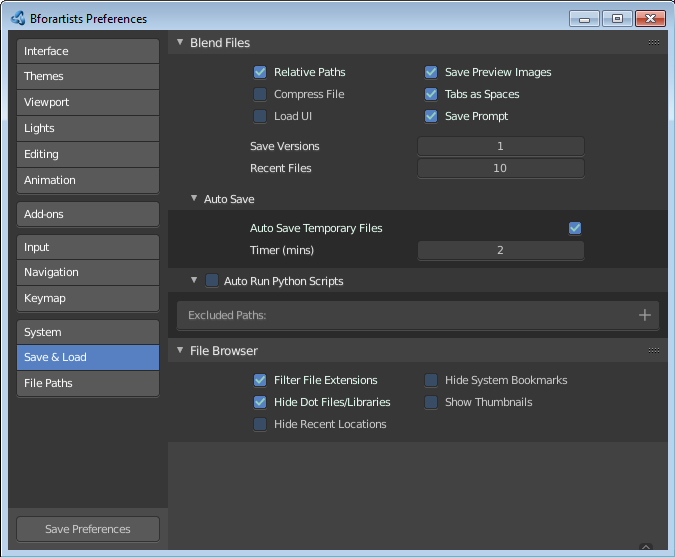This screenshot has height=557, width=675.
Task: Collapse the Auto Save subpanel
Action: click(194, 198)
